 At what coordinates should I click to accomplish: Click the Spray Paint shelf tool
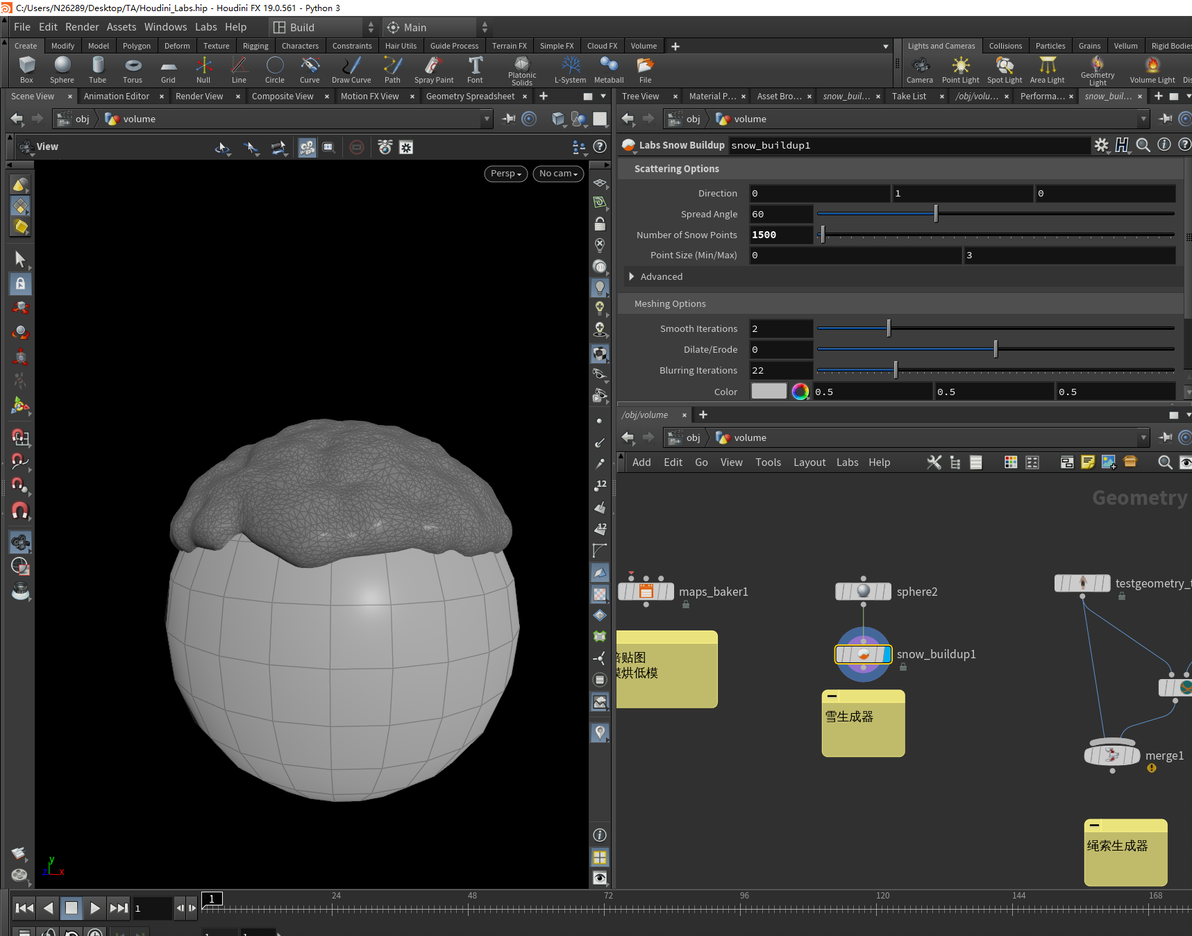tap(433, 68)
